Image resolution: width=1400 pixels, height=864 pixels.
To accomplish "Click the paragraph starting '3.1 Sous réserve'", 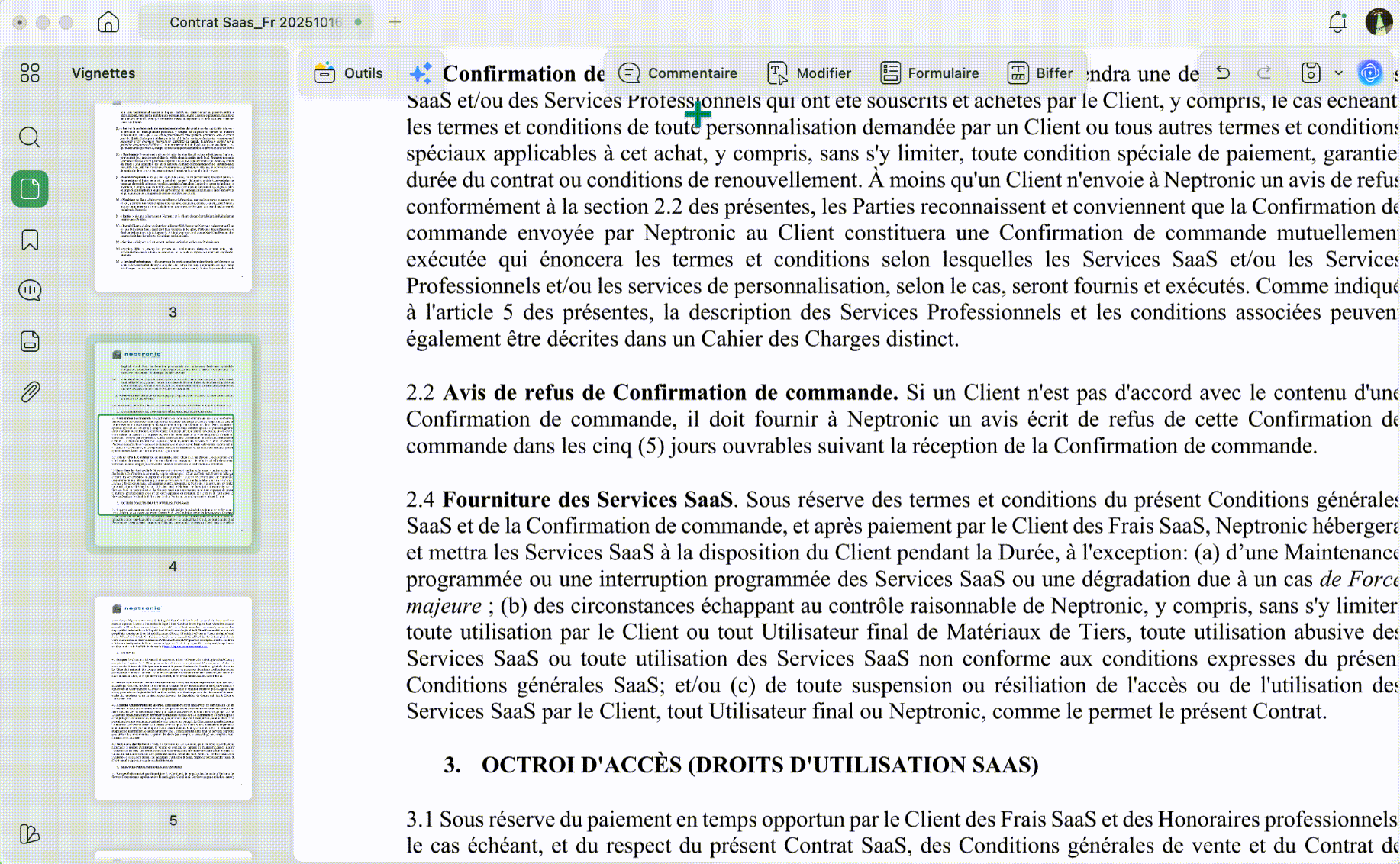I will [902, 832].
